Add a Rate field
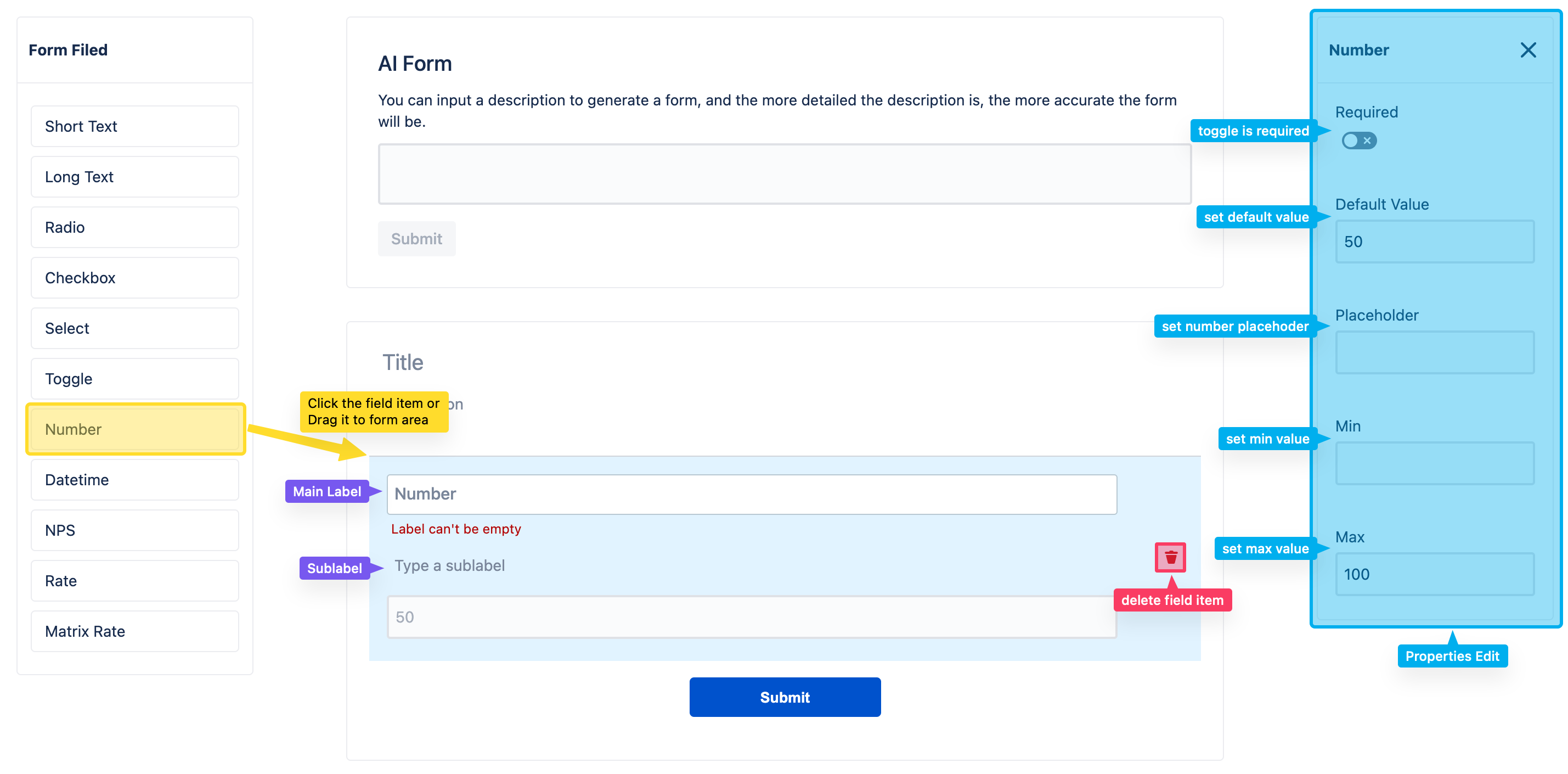The width and height of the screenshot is (1568, 774). (x=134, y=581)
